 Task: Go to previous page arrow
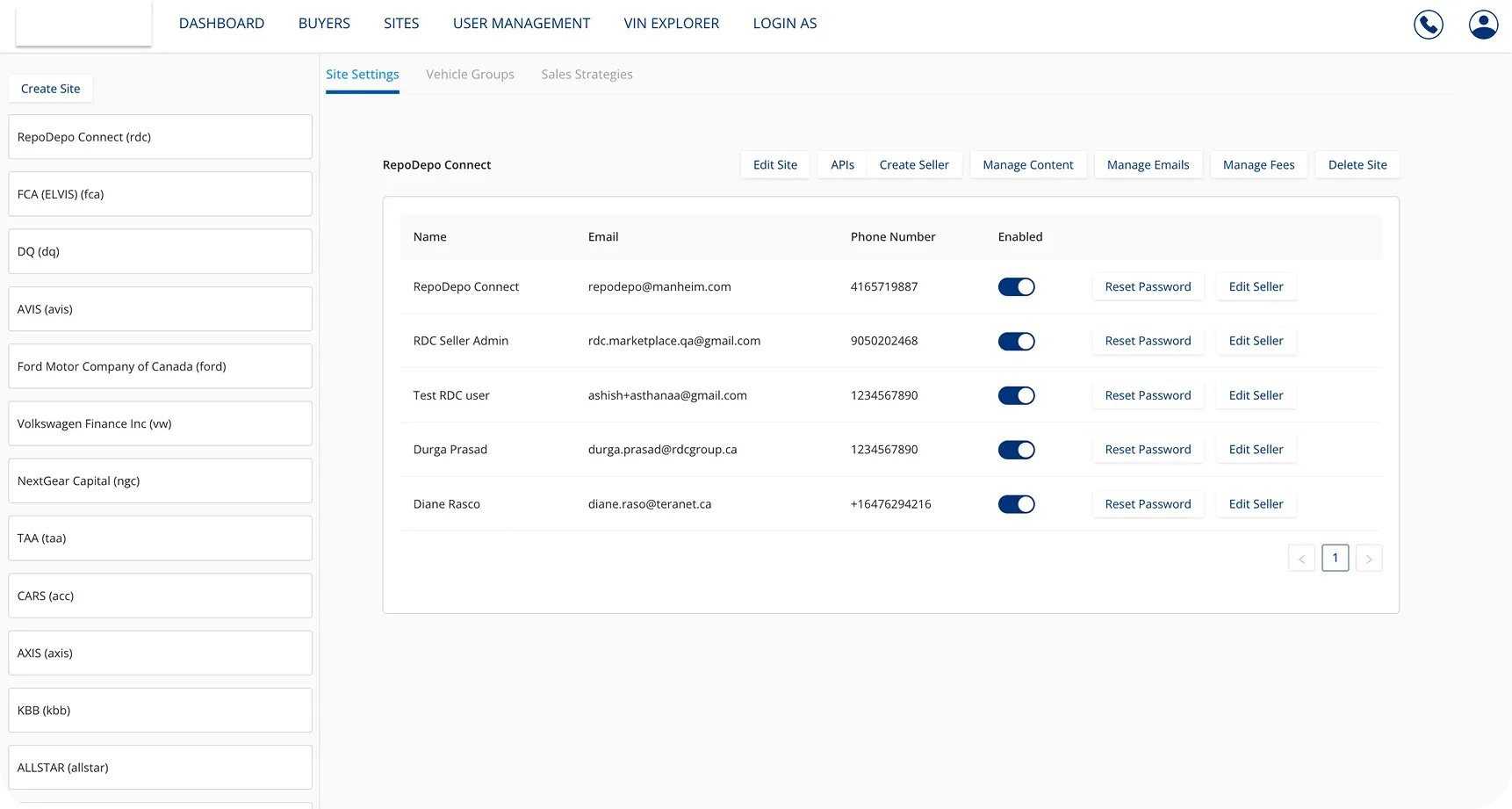pyautogui.click(x=1301, y=559)
